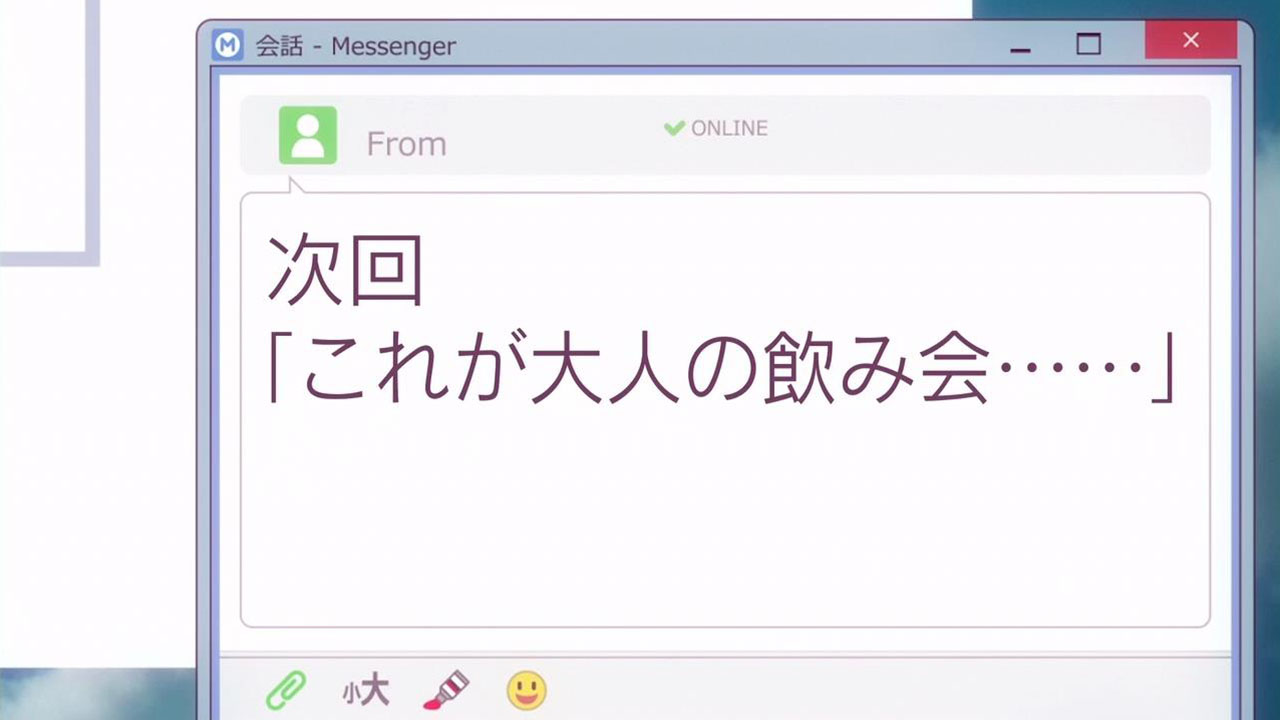Viewport: 1280px width, 720px height.
Task: Open the emoji picker smiley face
Action: point(526,690)
